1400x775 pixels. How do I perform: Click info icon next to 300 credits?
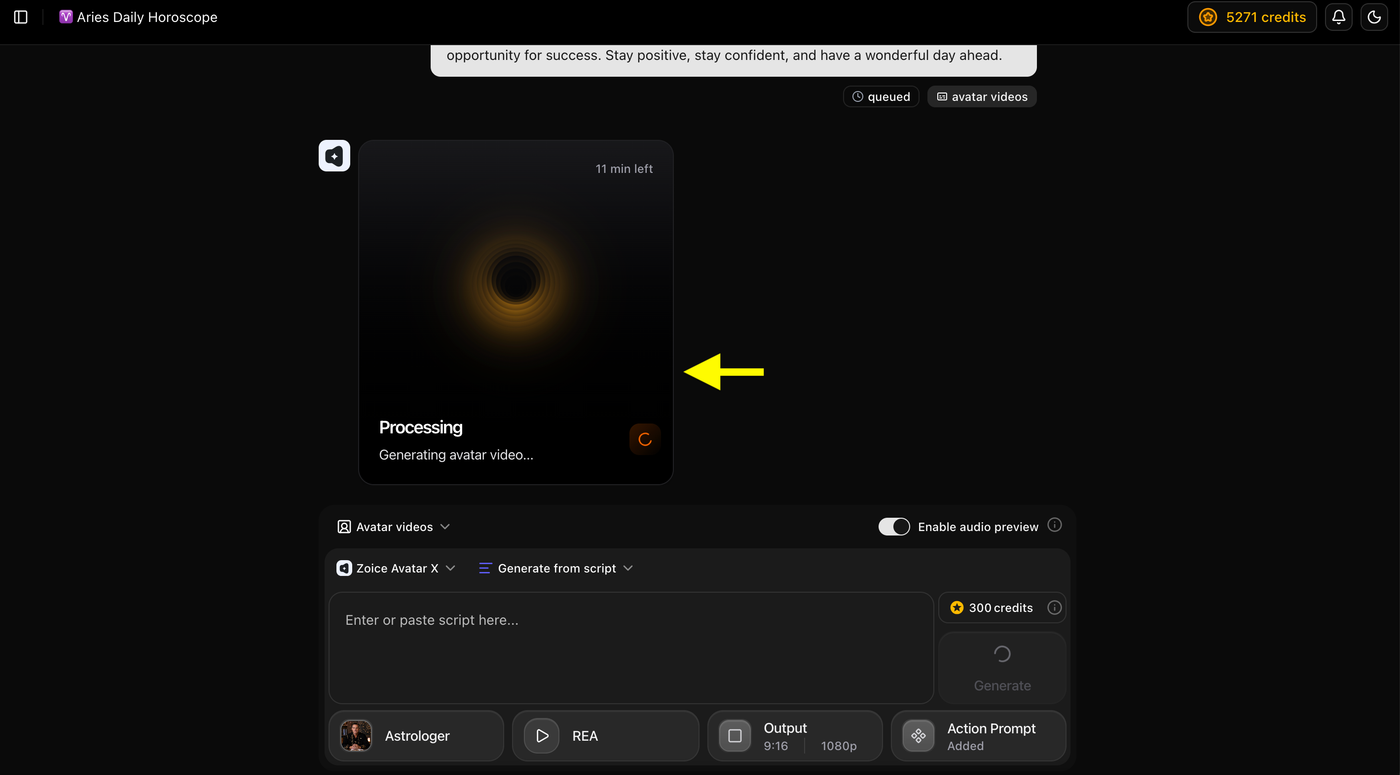[x=1054, y=608]
